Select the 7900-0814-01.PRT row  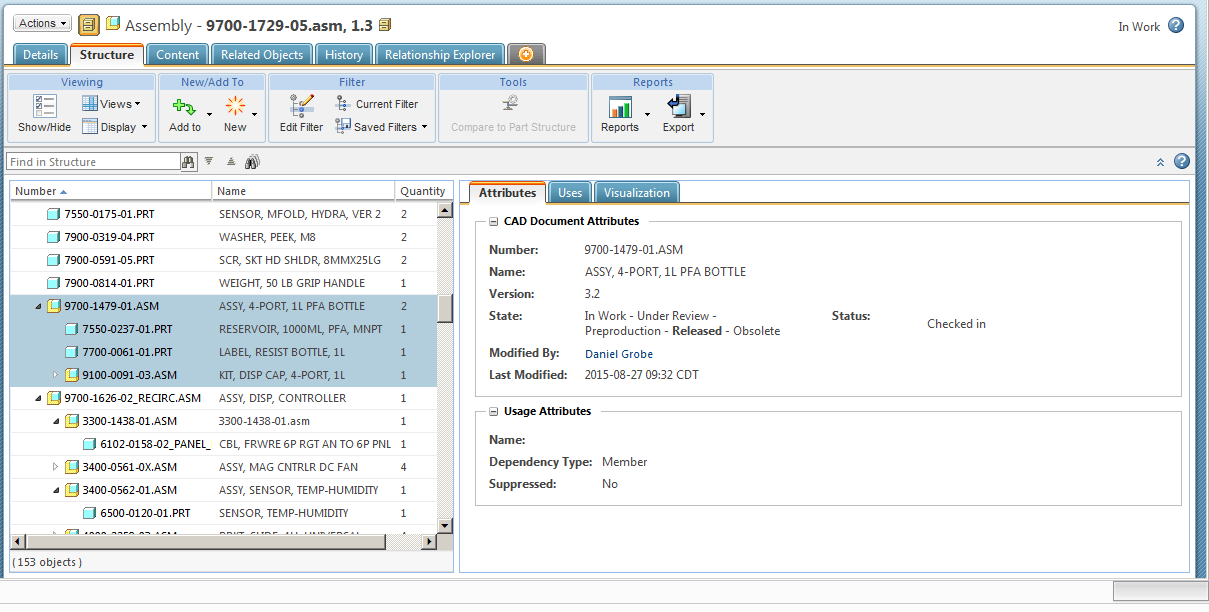tap(224, 283)
